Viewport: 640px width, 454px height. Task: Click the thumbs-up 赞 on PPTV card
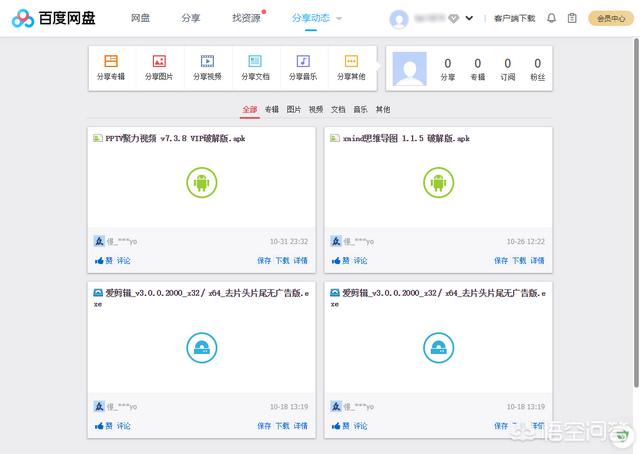coord(104,260)
